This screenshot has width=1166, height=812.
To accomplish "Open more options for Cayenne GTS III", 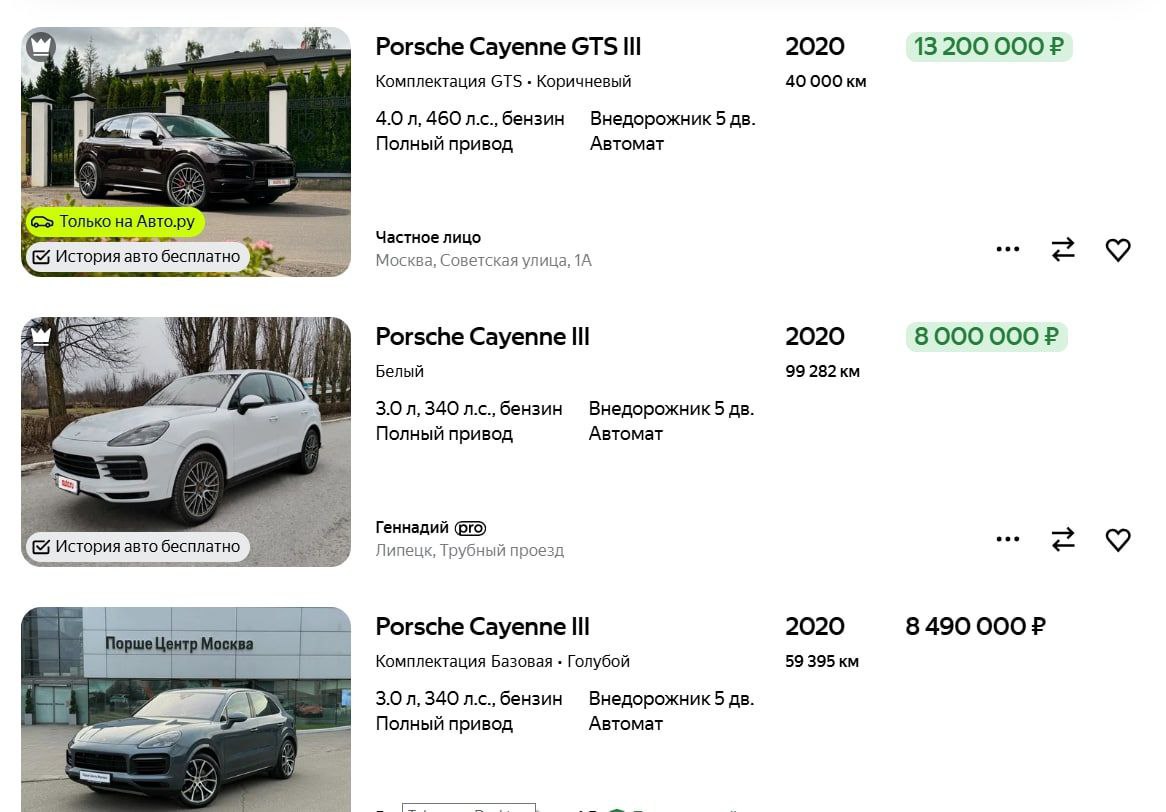I will 1008,250.
